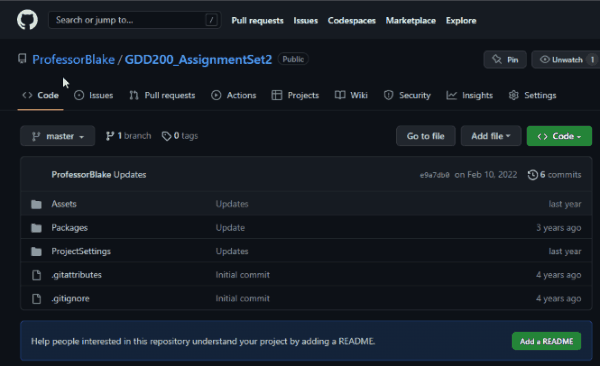Switch to the repository Issues tab

pyautogui.click(x=94, y=95)
